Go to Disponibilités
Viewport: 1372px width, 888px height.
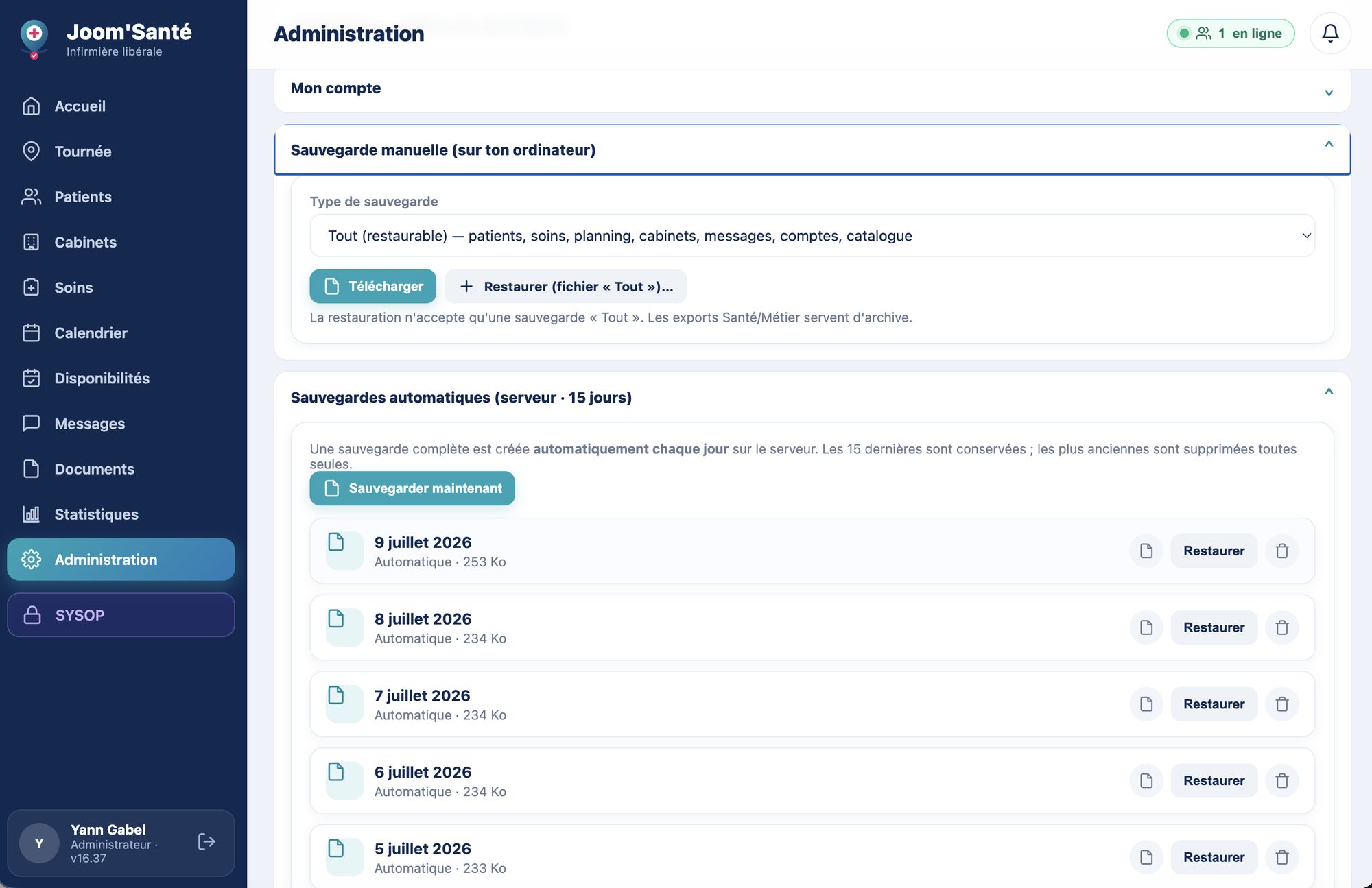121,379
